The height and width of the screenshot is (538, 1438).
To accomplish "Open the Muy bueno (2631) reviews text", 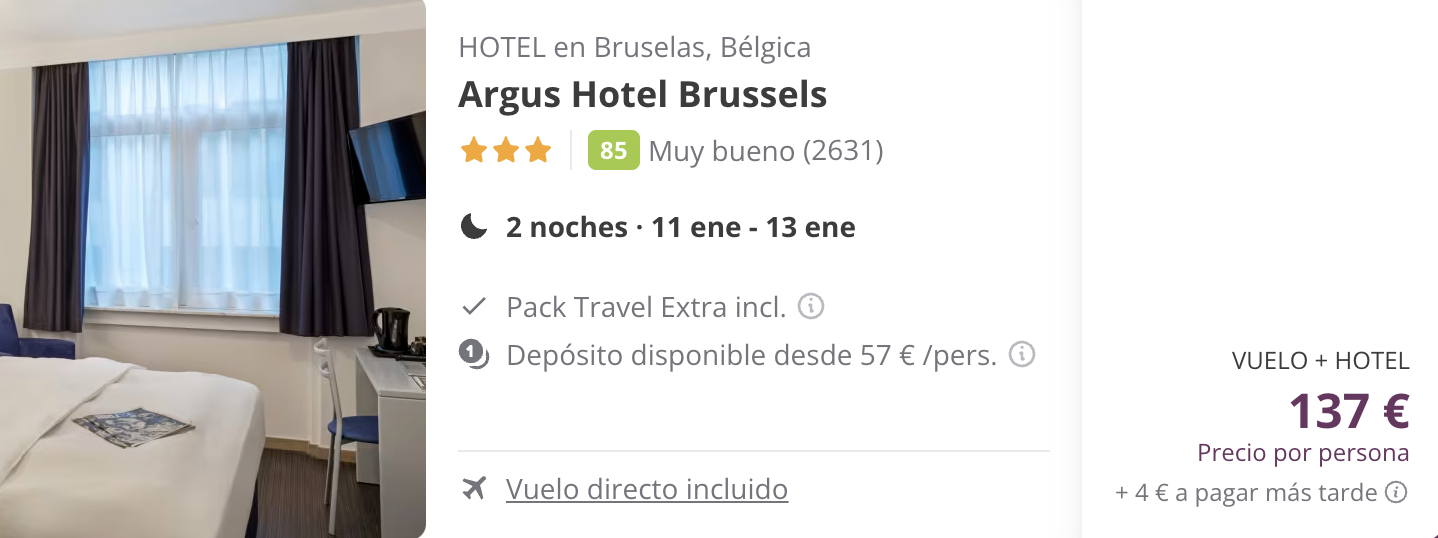I will [766, 151].
